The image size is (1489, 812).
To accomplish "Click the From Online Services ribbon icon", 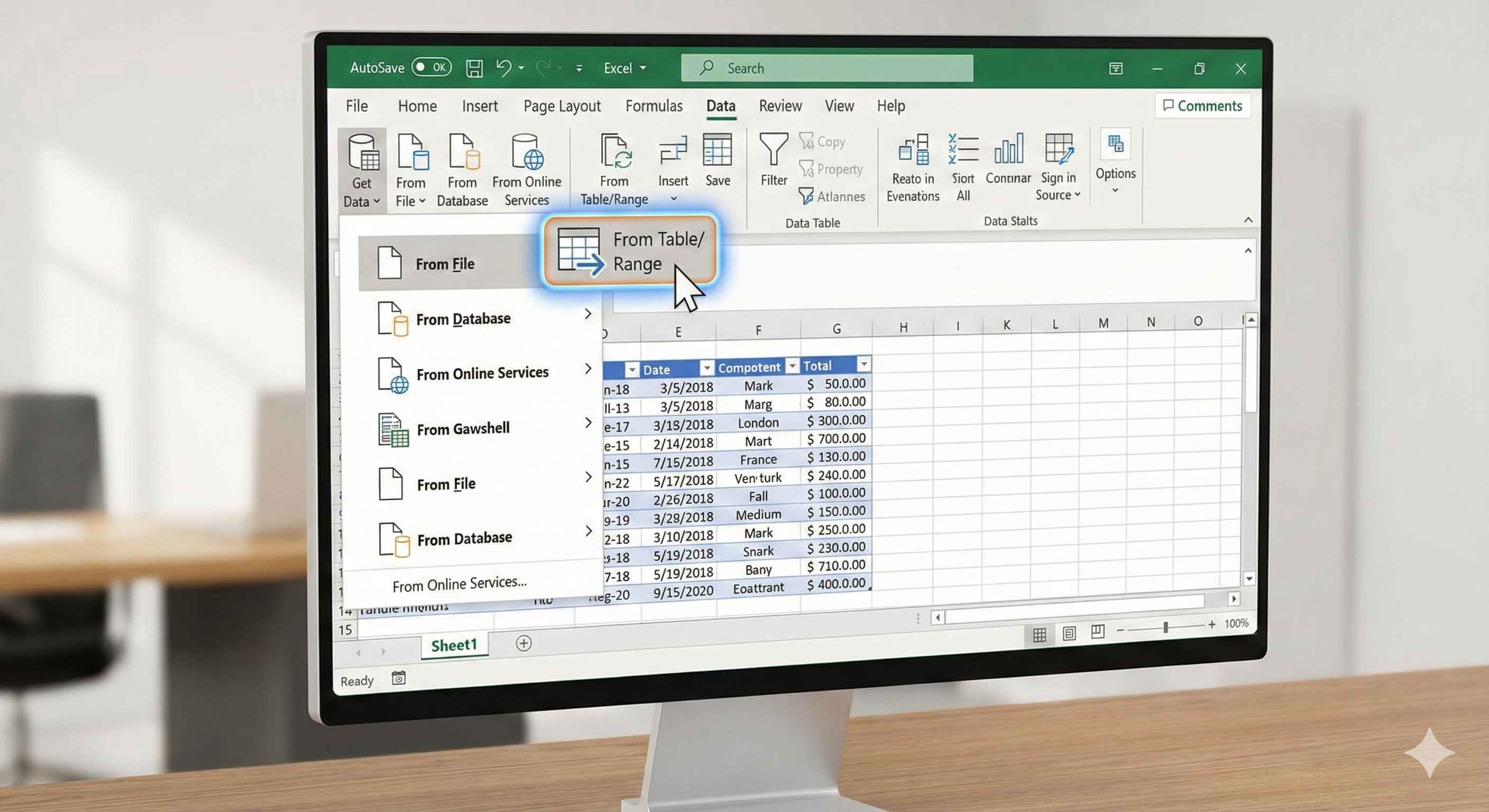I will (527, 152).
